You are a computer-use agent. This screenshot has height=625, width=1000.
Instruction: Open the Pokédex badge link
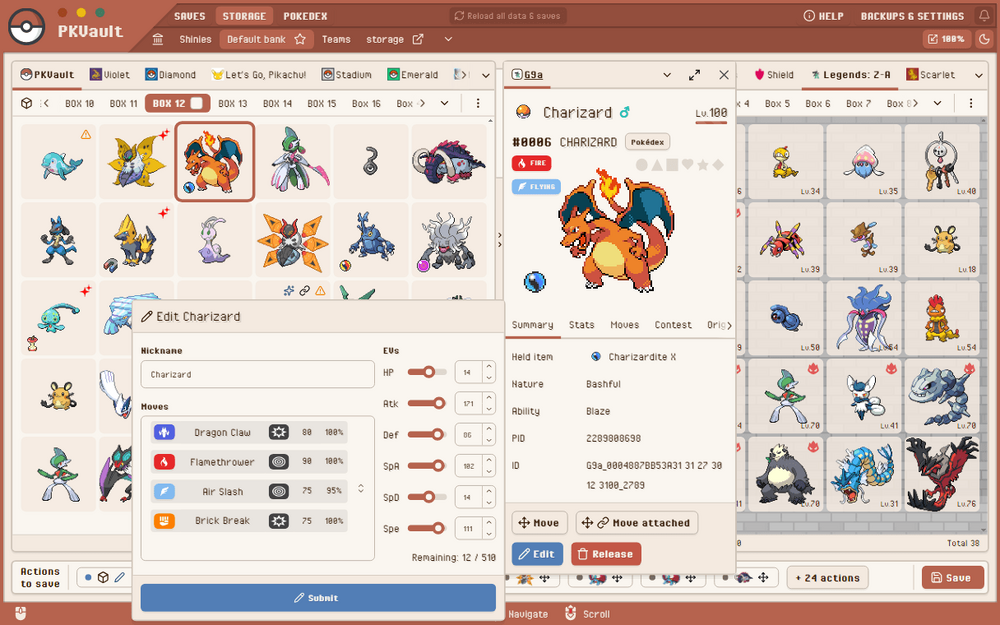coord(647,142)
